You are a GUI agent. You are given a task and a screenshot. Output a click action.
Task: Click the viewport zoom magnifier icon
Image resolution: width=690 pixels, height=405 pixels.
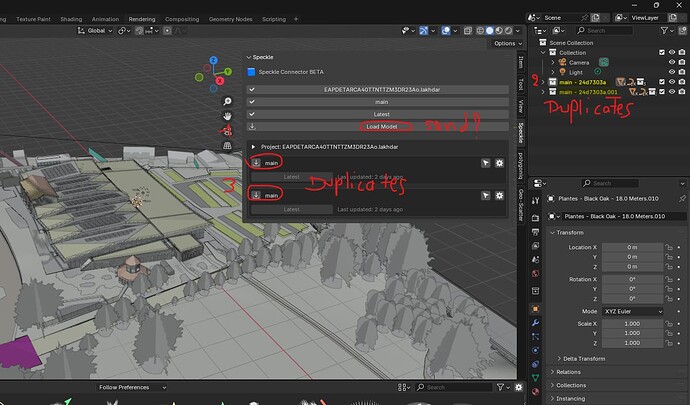(227, 102)
